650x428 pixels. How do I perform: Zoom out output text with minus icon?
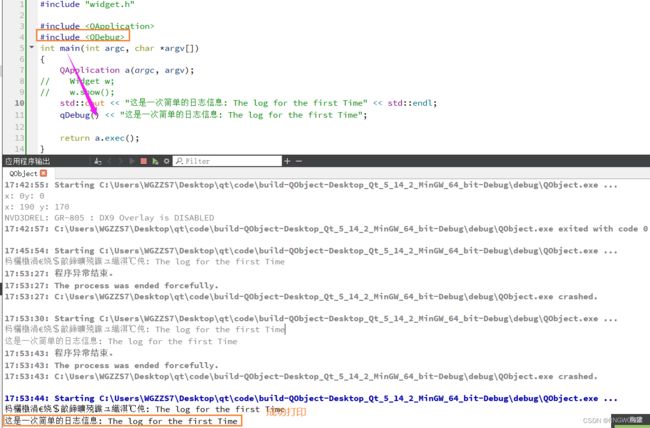(x=298, y=161)
